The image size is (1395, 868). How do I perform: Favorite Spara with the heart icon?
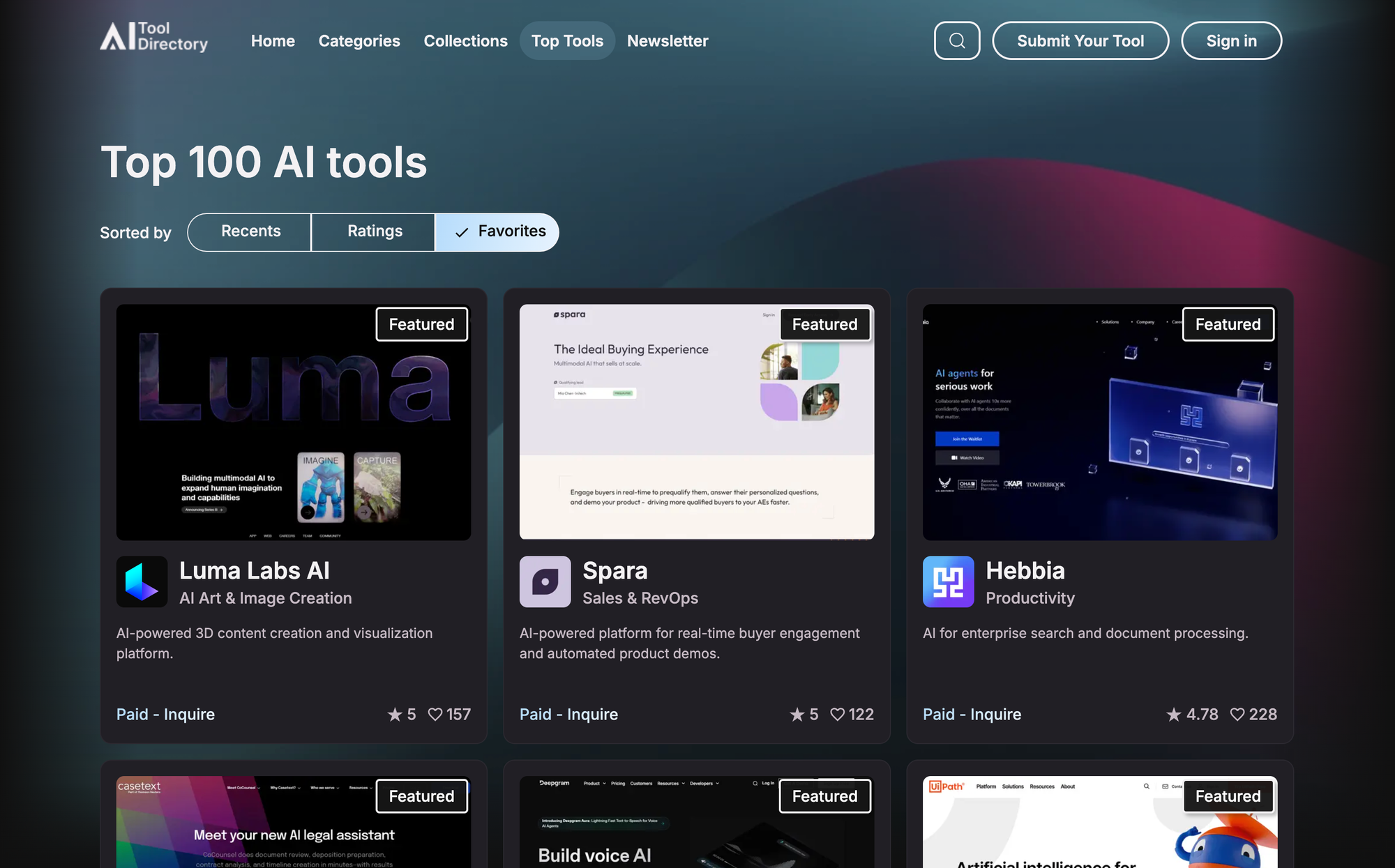tap(838, 715)
